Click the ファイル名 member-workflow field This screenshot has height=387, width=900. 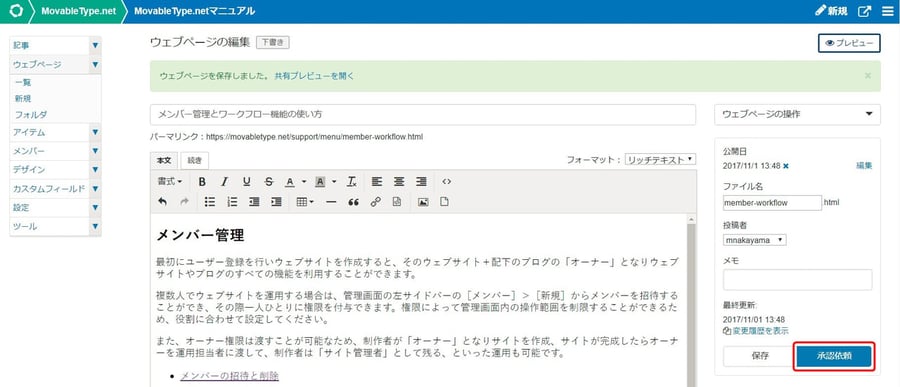[773, 203]
